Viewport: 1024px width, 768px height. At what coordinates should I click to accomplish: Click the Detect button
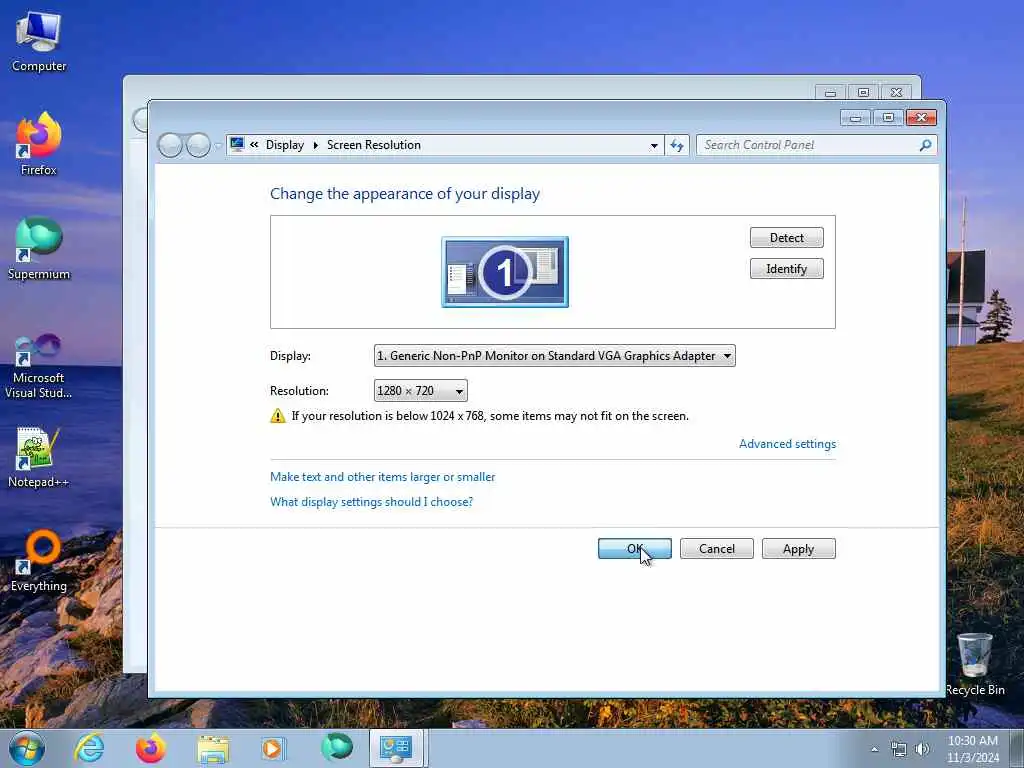tap(786, 238)
